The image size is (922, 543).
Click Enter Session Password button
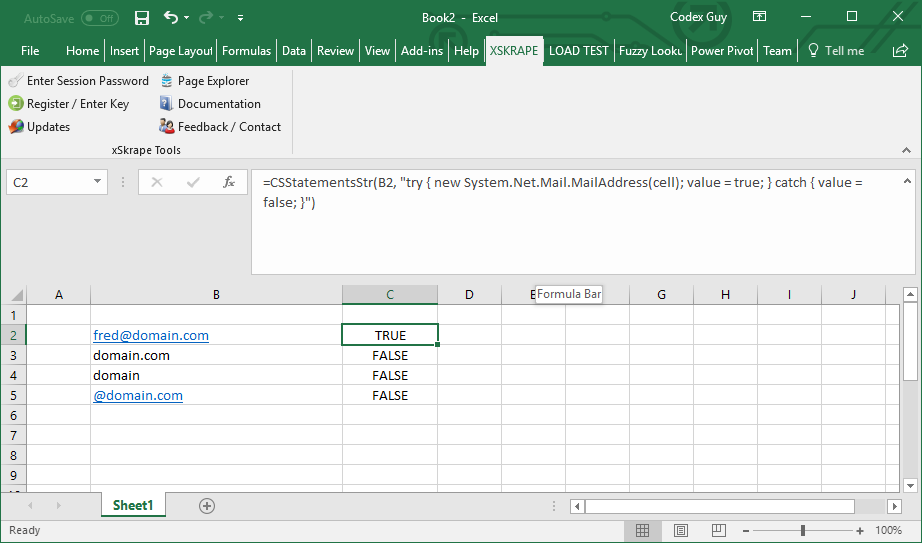79,81
